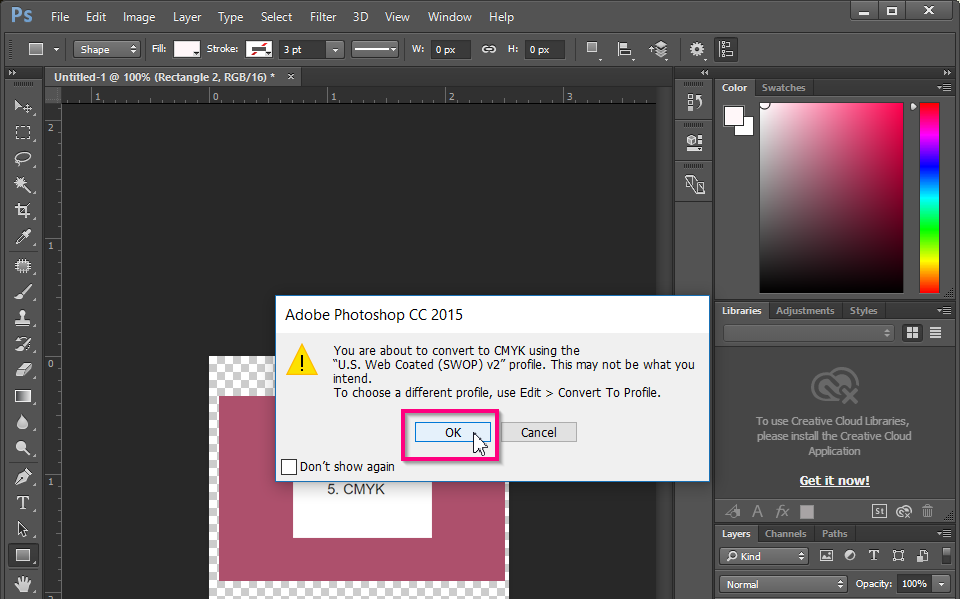Select the Lasso tool
Screen dimensions: 960x599
22,158
